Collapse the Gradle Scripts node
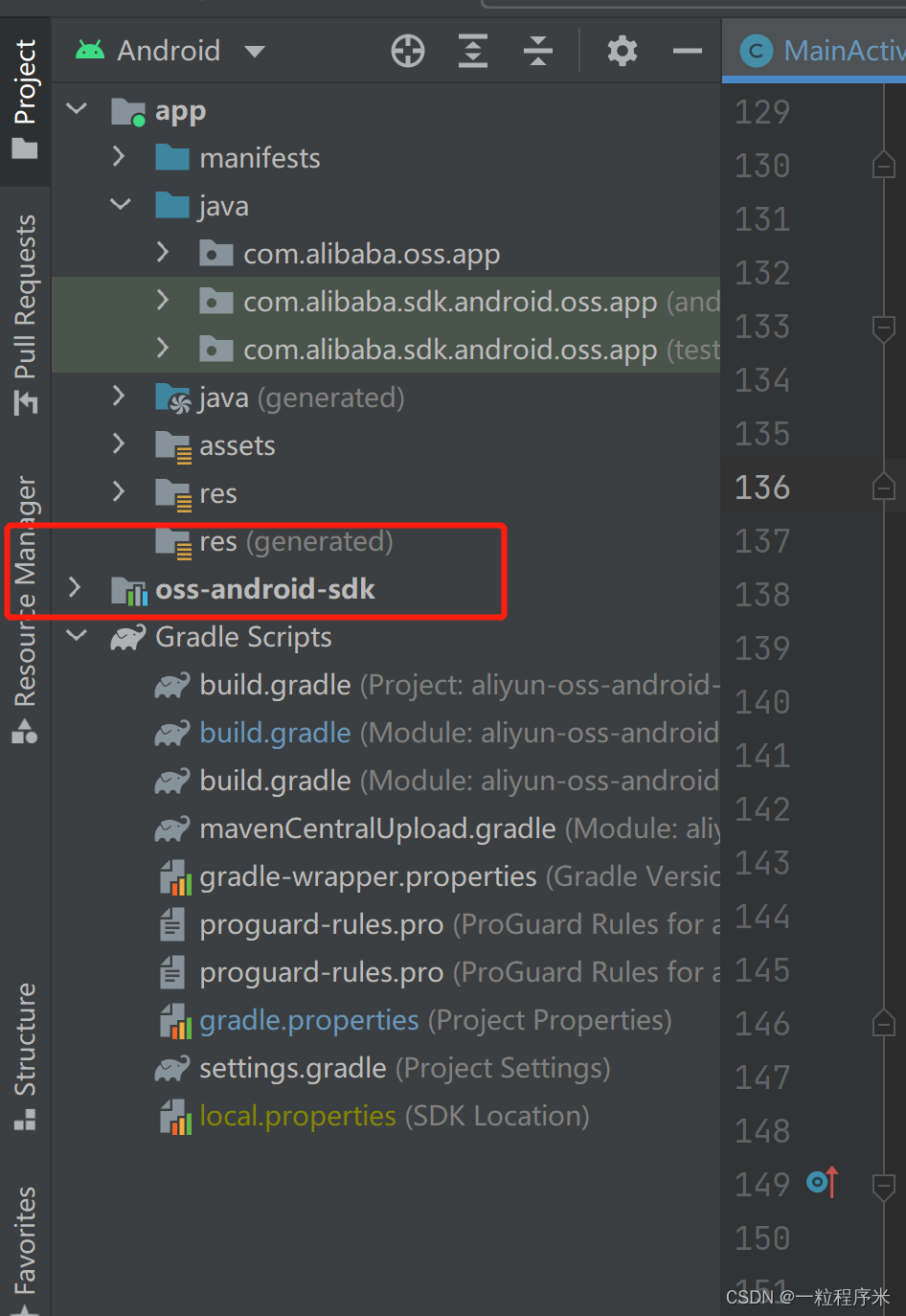The width and height of the screenshot is (906, 1316). click(x=77, y=635)
